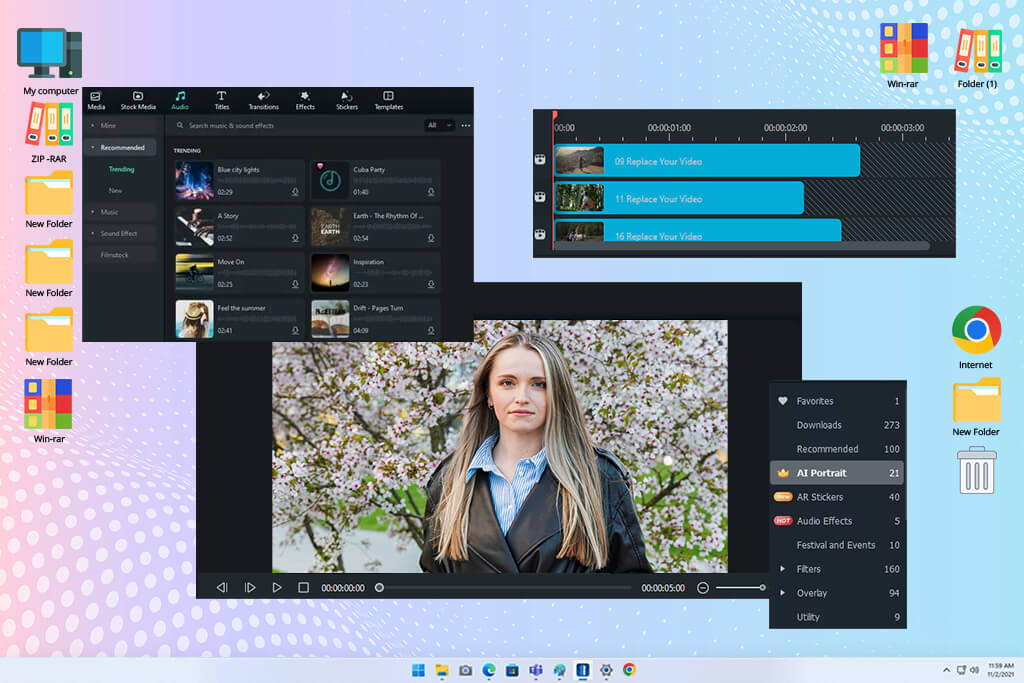The image size is (1024, 683).
Task: Select the Blue city lights thumbnail
Action: coord(195,180)
